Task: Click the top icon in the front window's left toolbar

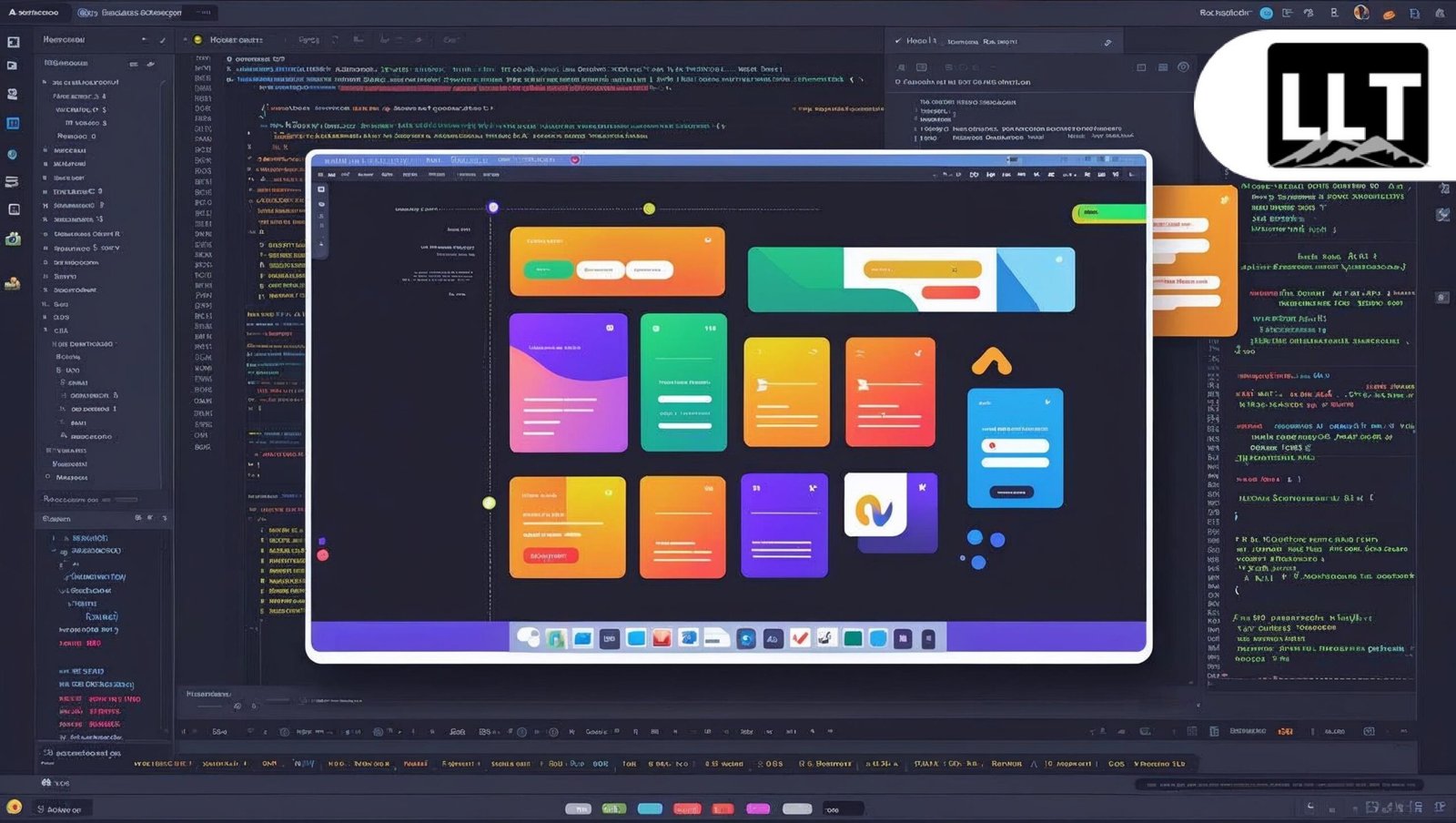Action: click(321, 189)
